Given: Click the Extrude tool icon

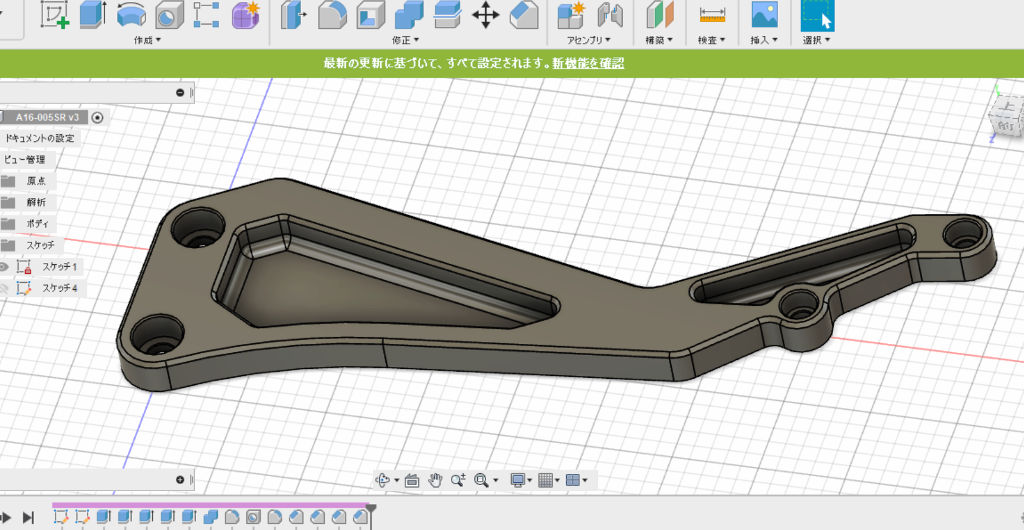Looking at the screenshot, I should point(92,14).
